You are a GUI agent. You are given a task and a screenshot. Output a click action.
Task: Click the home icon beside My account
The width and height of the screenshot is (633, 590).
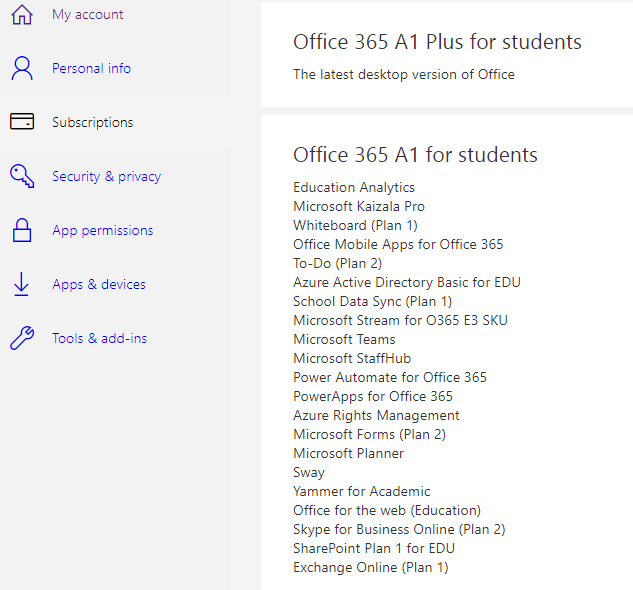[x=22, y=15]
